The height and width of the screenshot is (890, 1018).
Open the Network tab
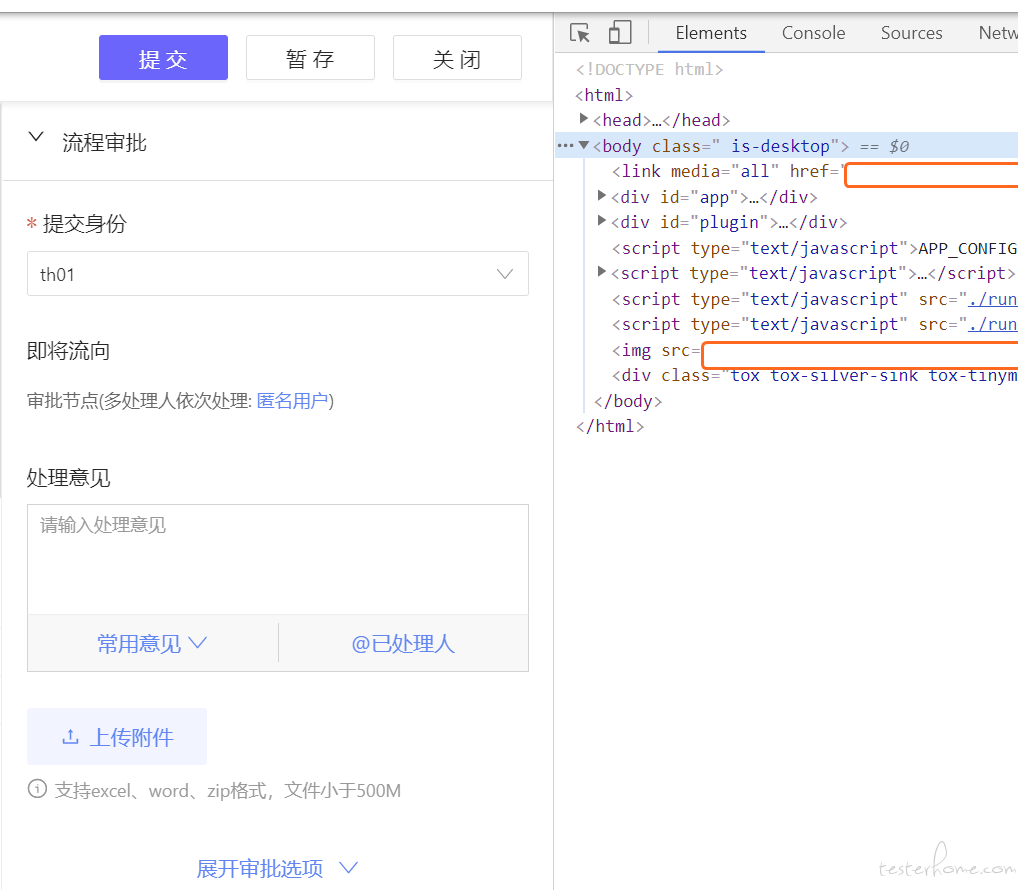(x=998, y=33)
